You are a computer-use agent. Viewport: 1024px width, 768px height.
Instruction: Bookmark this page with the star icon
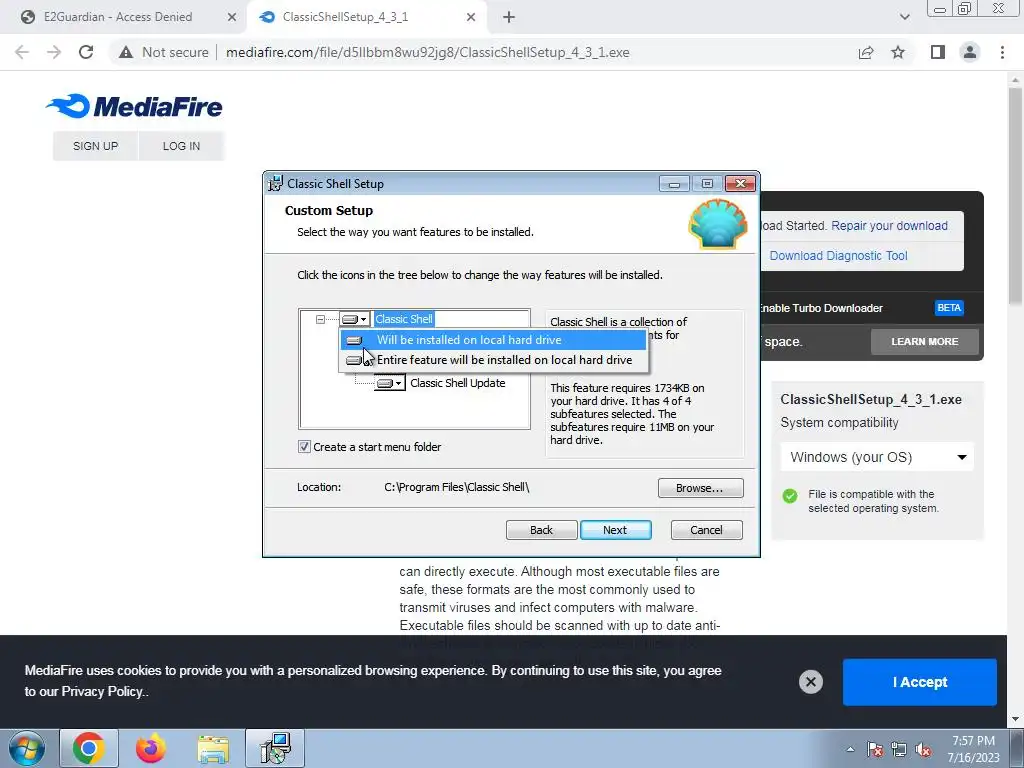898,52
